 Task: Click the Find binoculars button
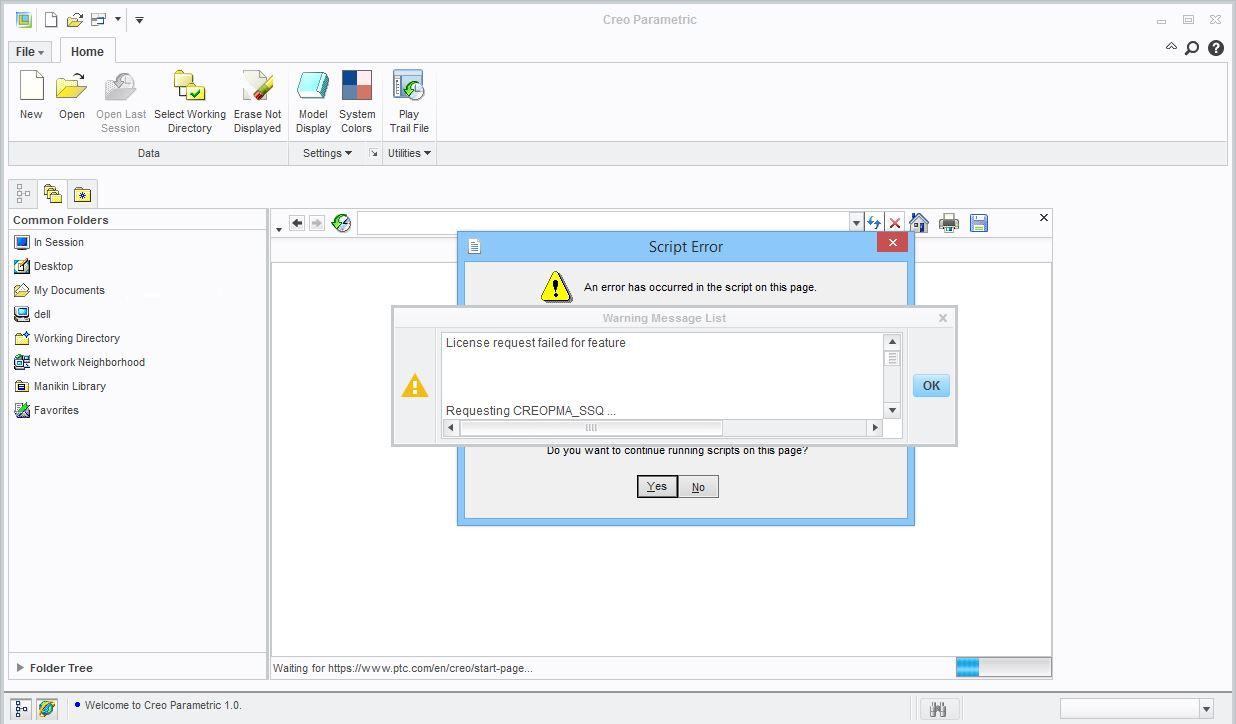point(938,709)
